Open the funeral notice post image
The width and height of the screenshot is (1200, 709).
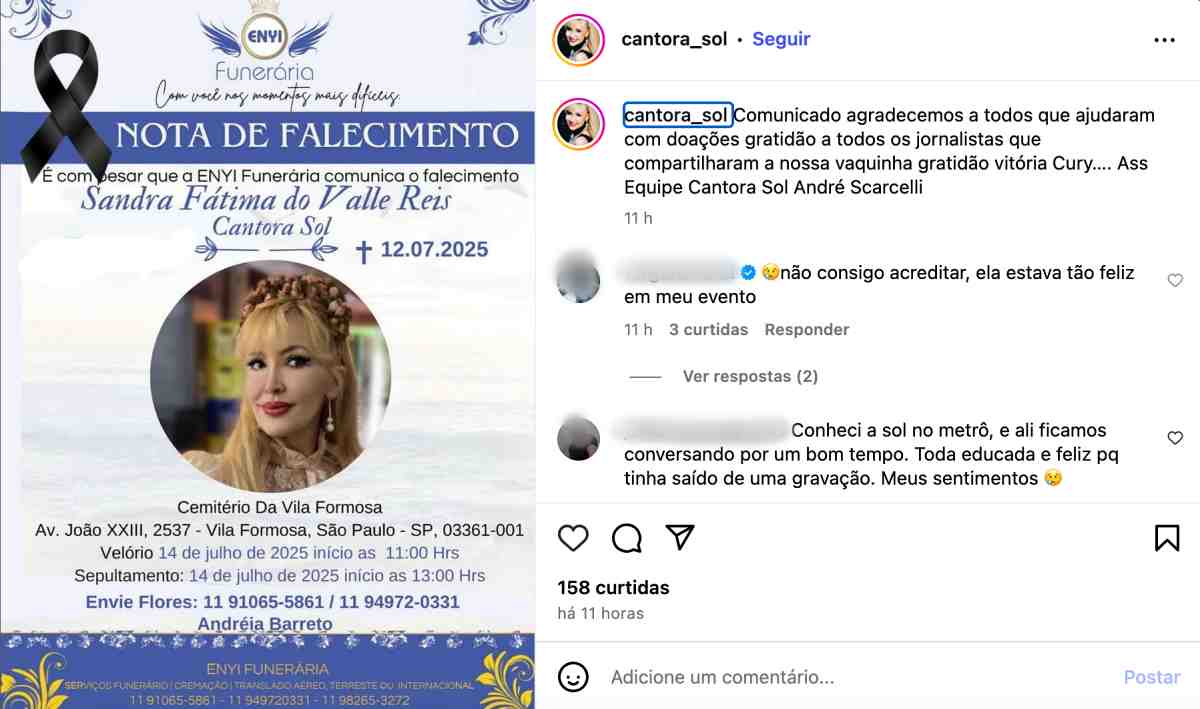[267, 354]
